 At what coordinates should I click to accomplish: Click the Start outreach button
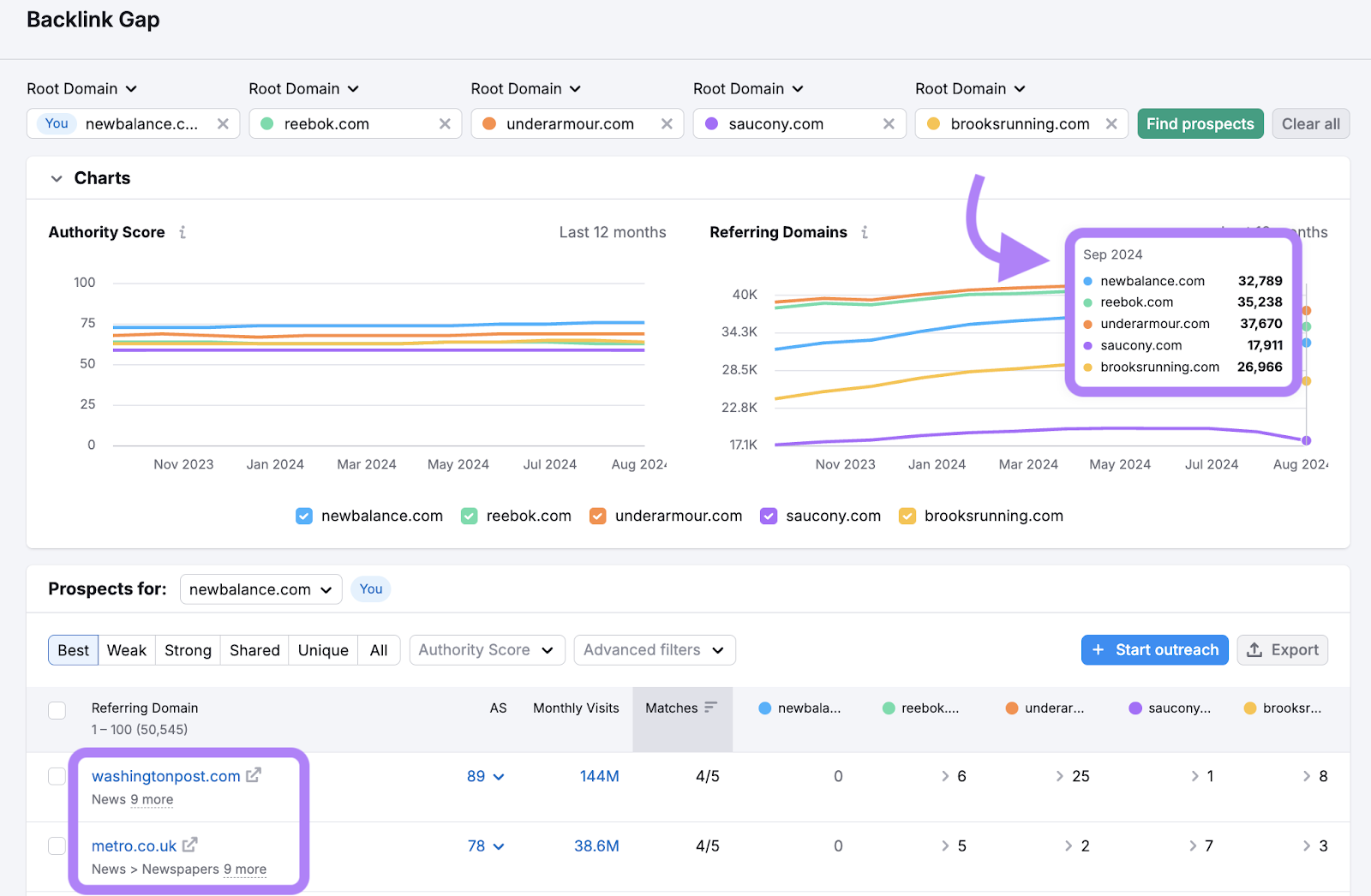[1155, 650]
